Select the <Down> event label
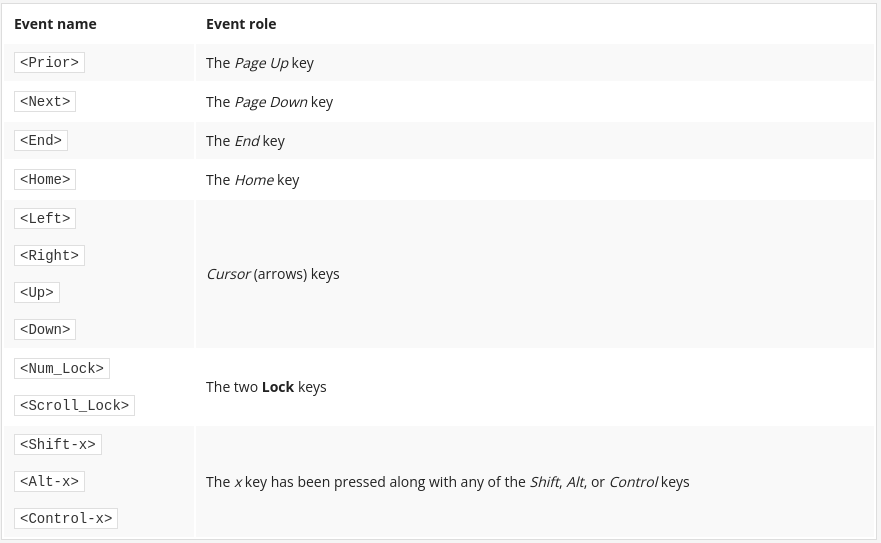 45,330
